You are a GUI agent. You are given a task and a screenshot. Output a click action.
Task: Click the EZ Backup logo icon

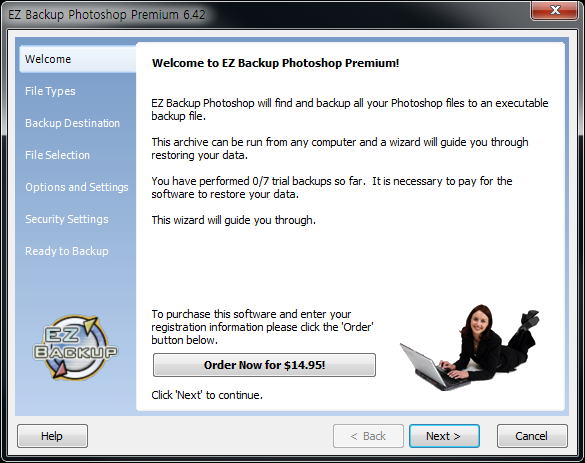[x=75, y=347]
